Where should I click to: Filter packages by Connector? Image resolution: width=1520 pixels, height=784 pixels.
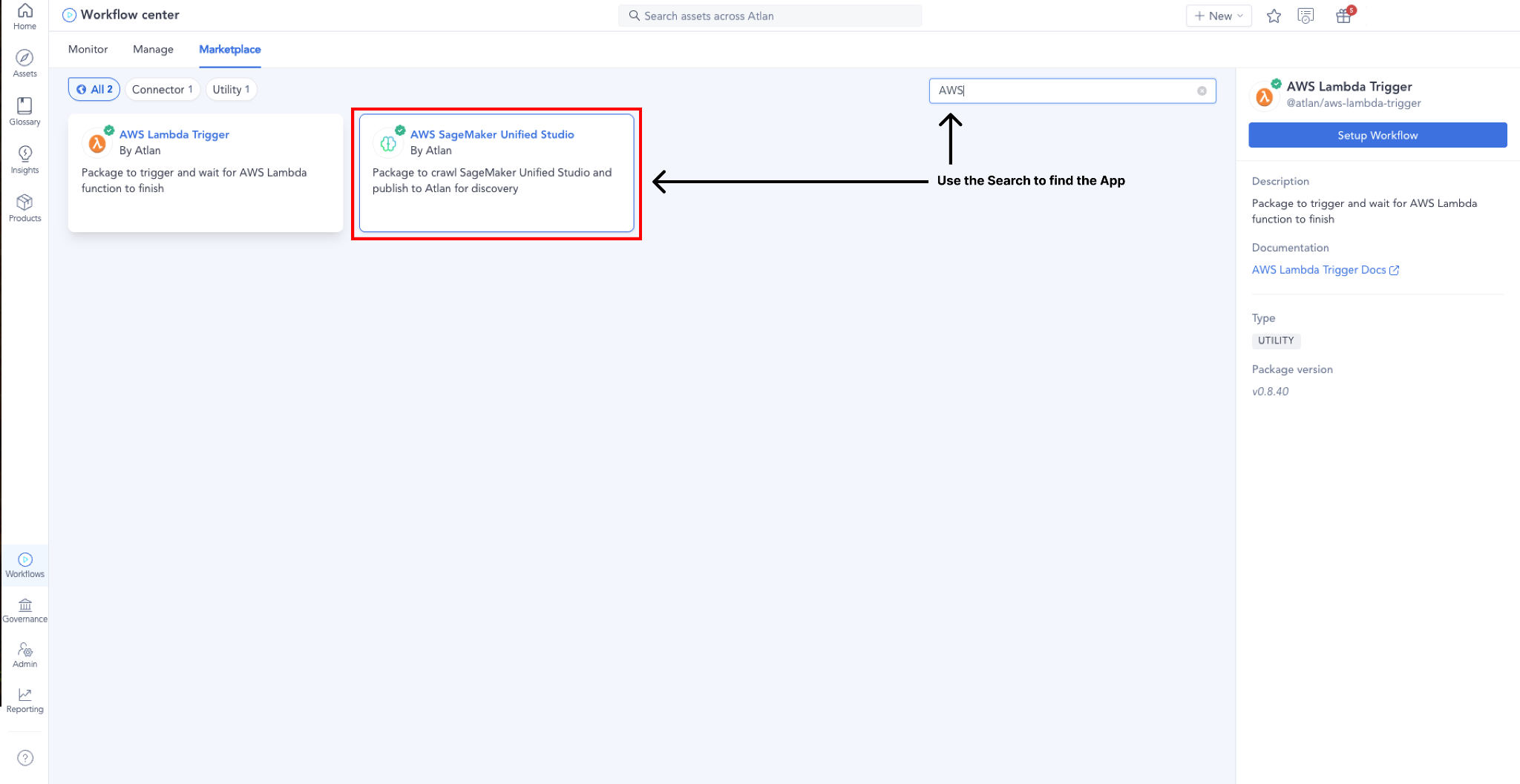point(163,89)
